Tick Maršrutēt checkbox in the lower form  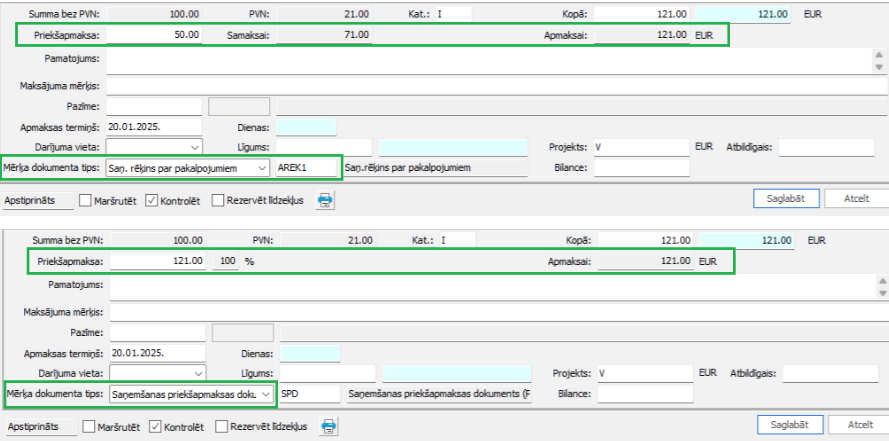click(x=90, y=427)
